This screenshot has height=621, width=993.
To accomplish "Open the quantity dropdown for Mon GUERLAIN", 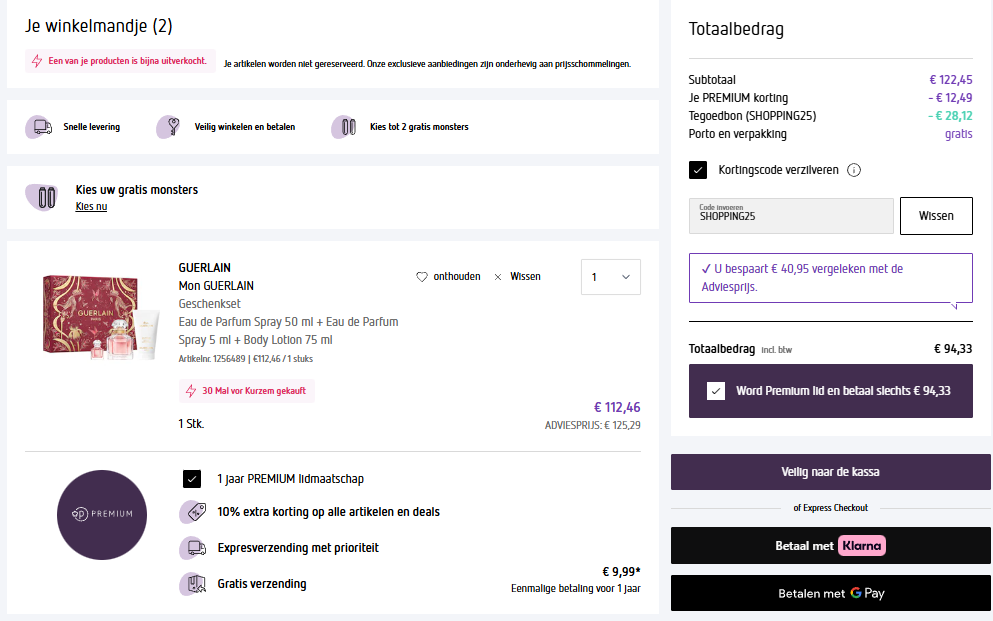I will [611, 277].
